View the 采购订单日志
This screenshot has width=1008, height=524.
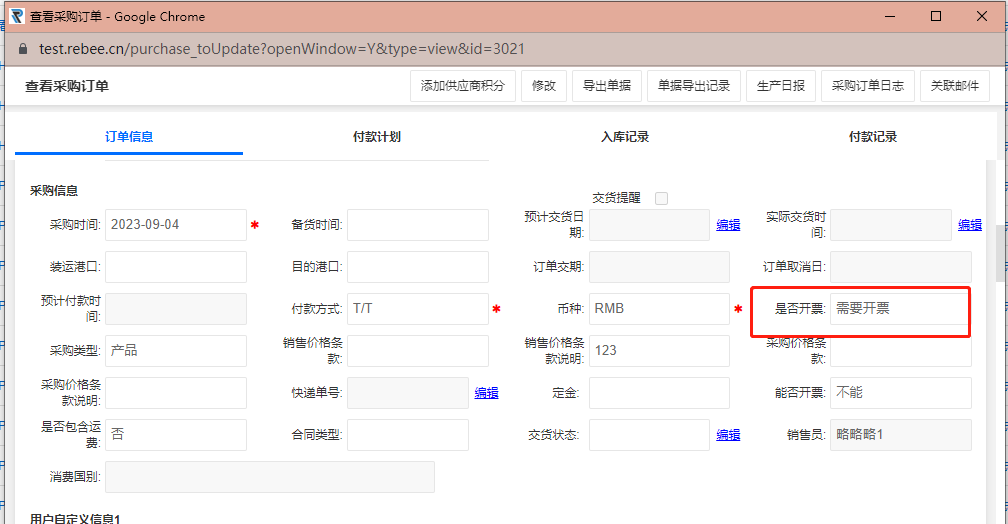coord(868,86)
